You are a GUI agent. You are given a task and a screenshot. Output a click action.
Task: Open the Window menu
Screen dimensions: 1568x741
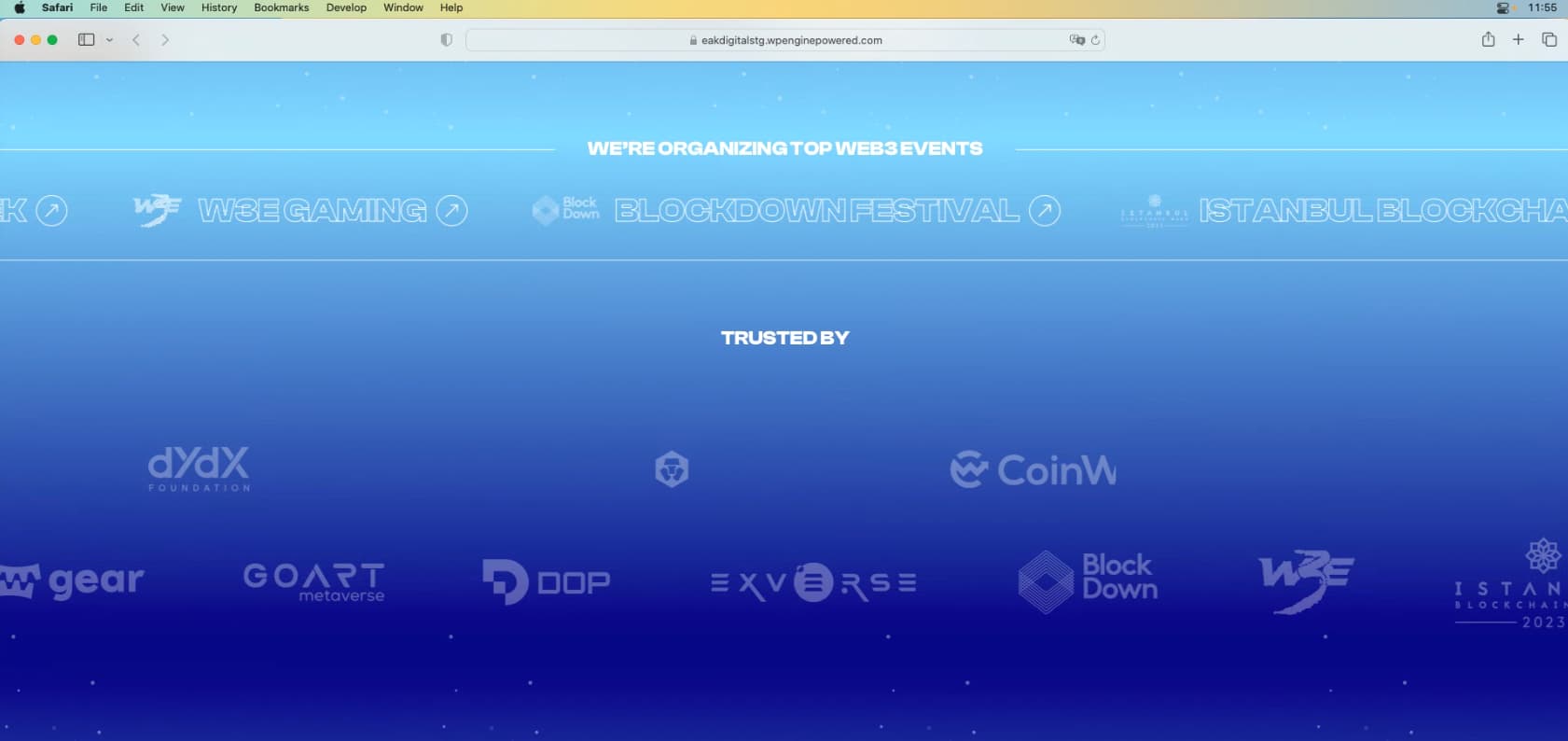(x=403, y=7)
